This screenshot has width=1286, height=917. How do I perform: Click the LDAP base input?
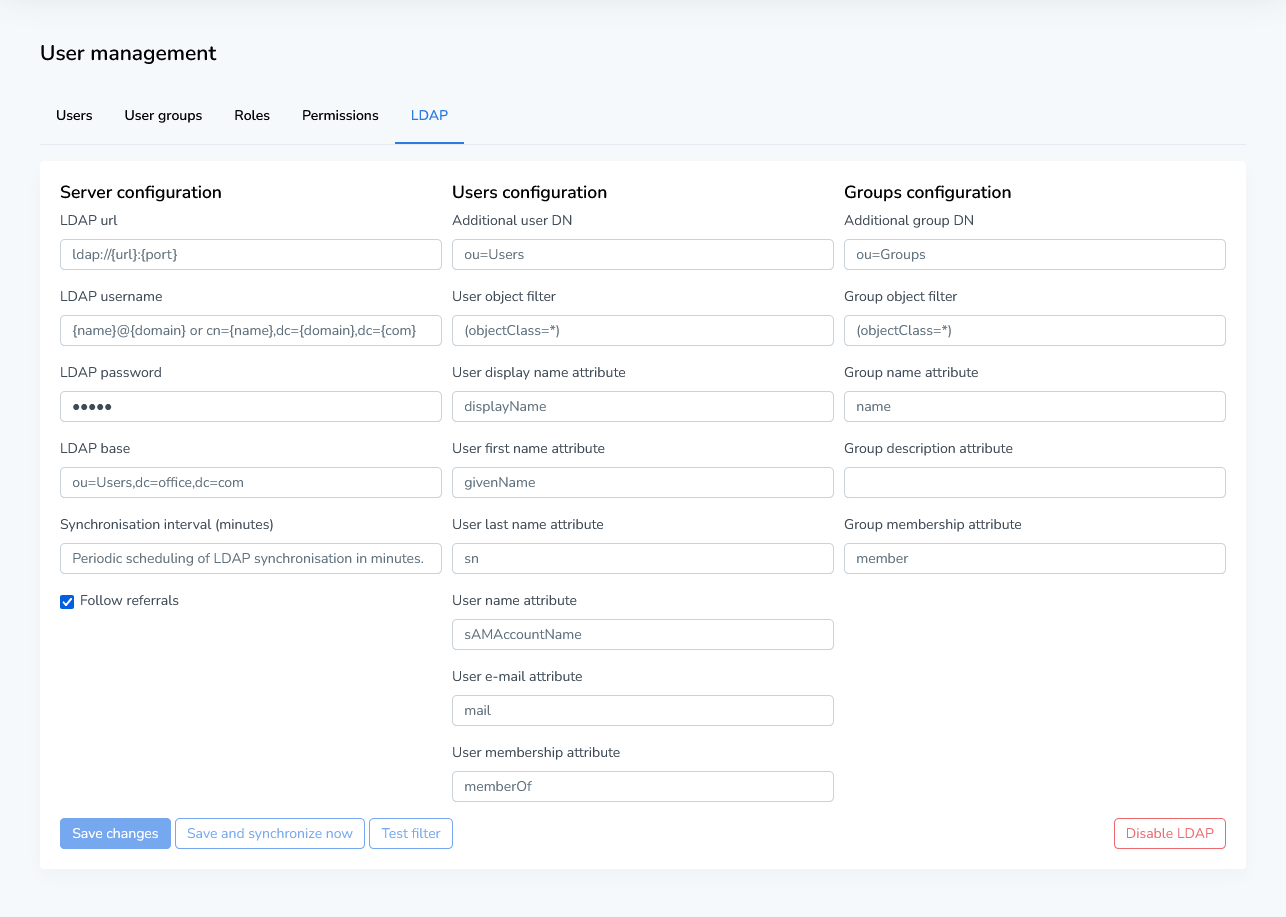point(250,482)
